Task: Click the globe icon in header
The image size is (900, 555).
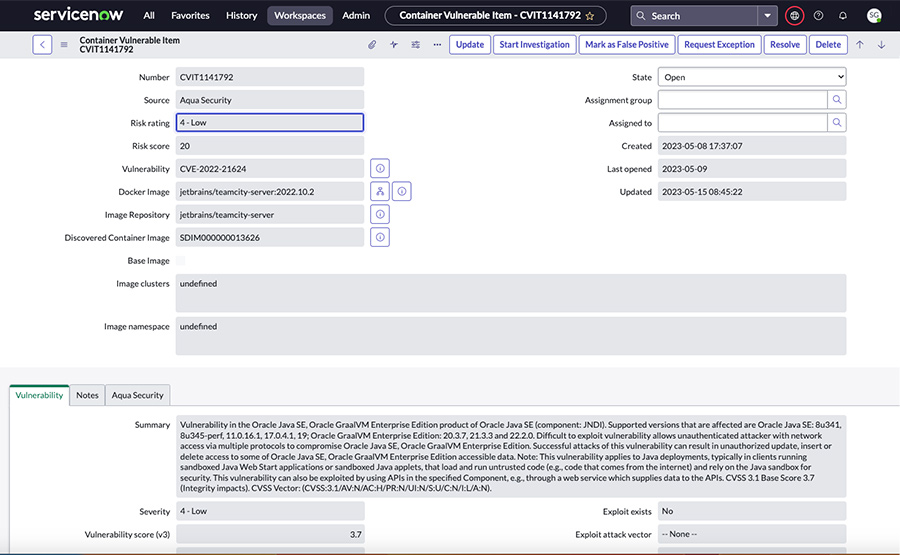Action: point(794,16)
